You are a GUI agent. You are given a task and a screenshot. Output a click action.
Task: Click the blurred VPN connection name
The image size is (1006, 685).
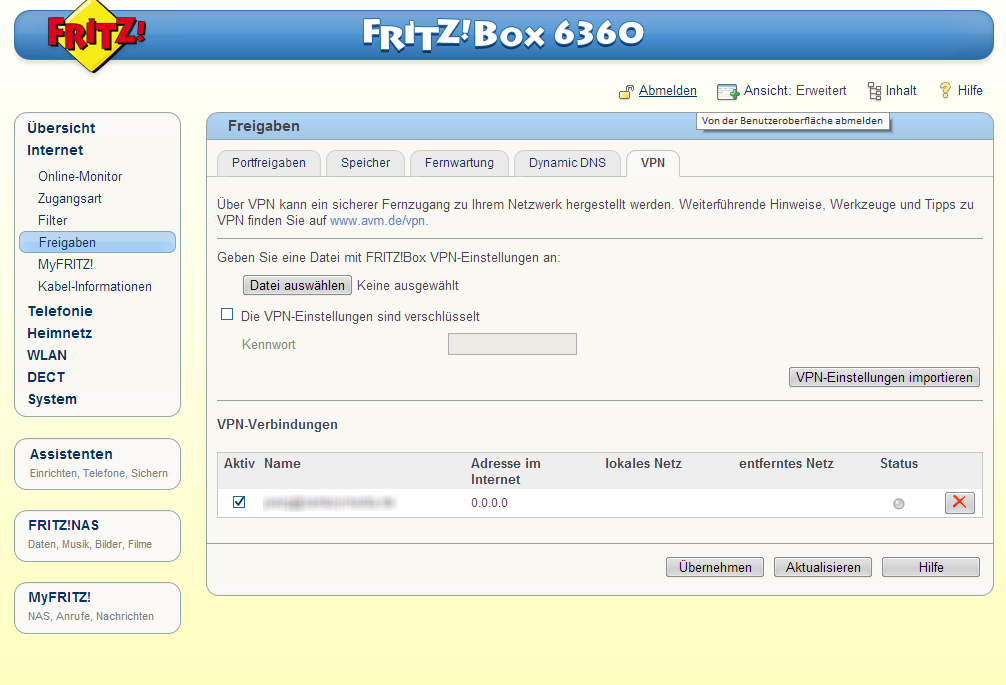[x=329, y=503]
